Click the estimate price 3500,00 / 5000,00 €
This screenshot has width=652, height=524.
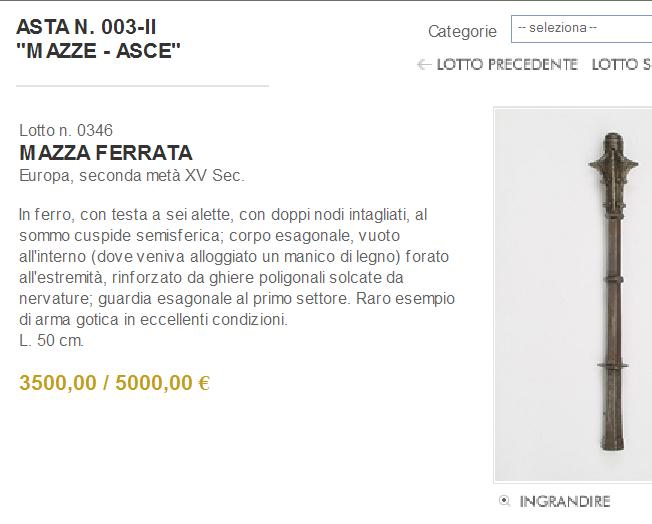click(114, 383)
